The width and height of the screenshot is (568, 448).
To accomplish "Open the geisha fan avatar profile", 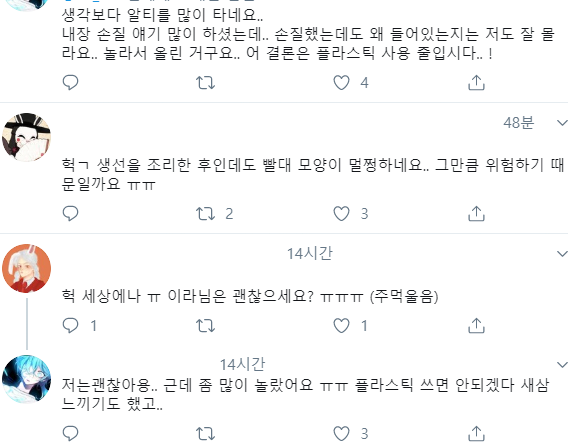I will (26, 137).
